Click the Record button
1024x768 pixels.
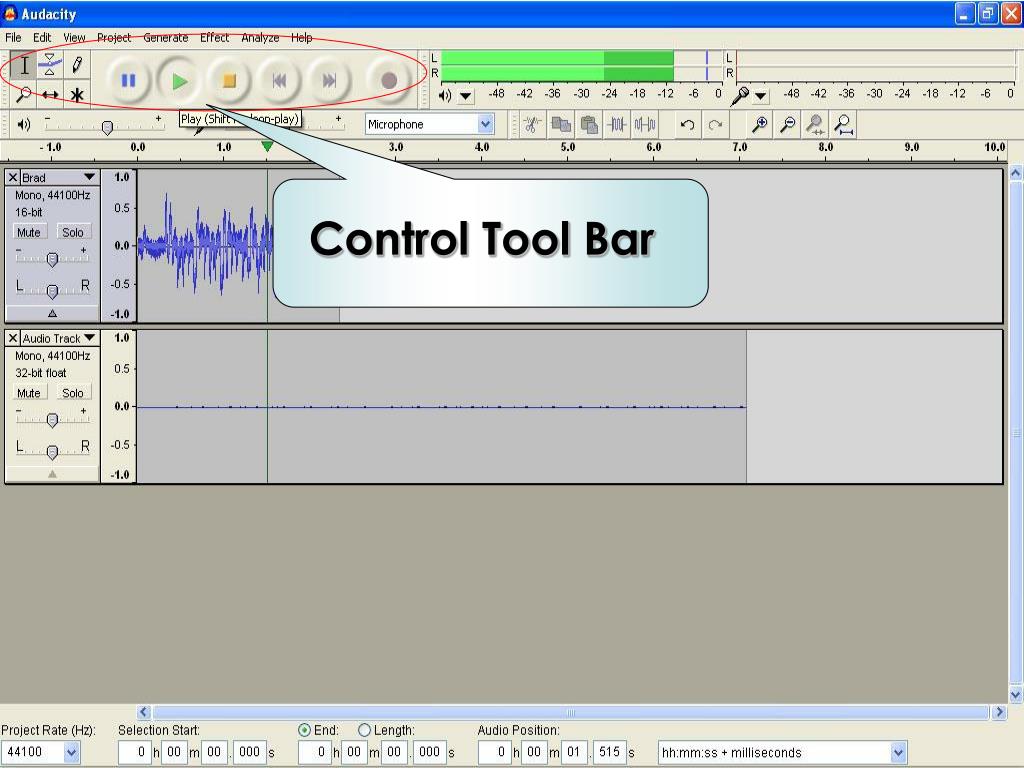pyautogui.click(x=389, y=80)
